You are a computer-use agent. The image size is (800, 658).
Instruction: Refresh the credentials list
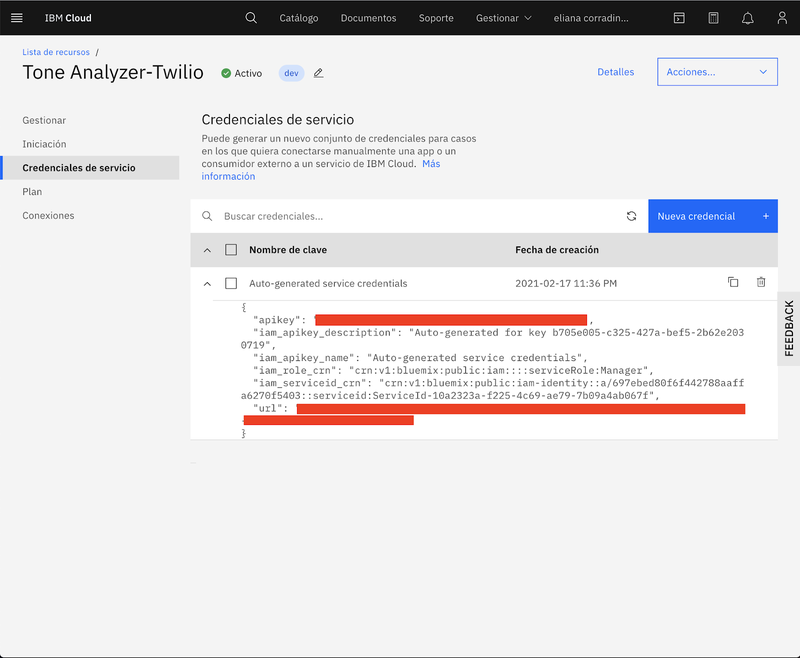click(x=630, y=215)
